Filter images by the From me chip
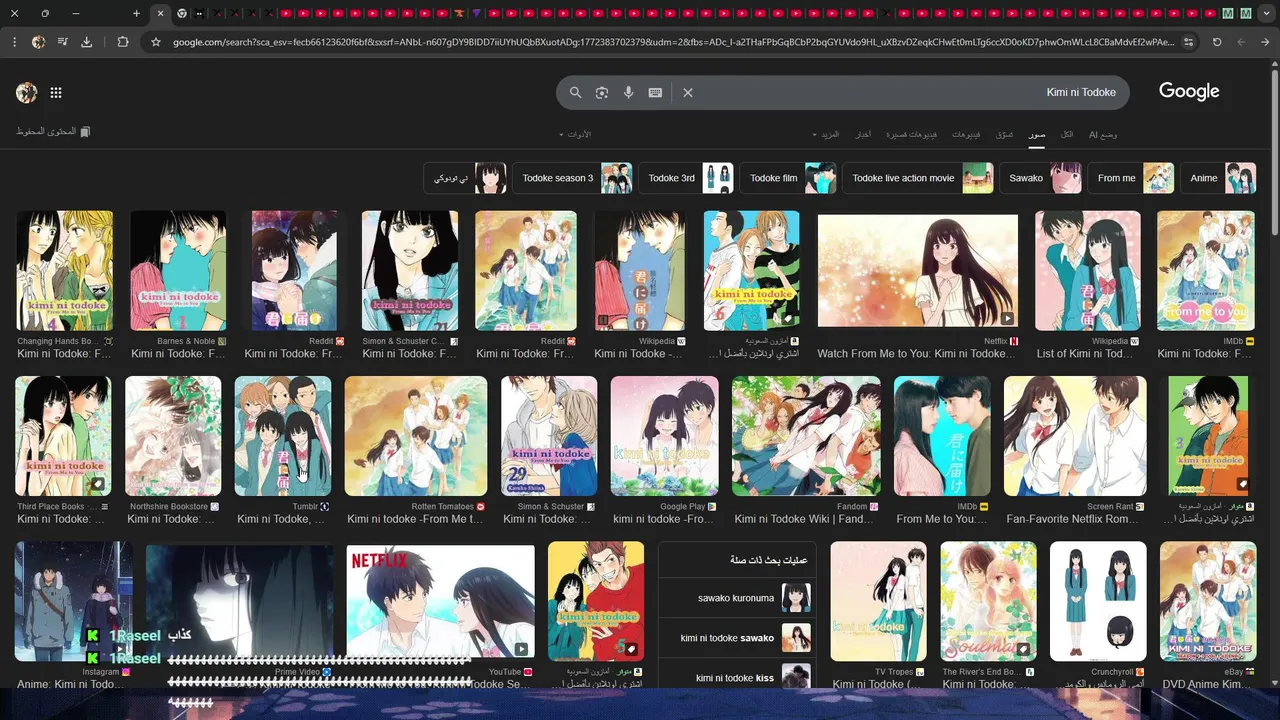Screen dimensions: 1280x720 [1130, 178]
